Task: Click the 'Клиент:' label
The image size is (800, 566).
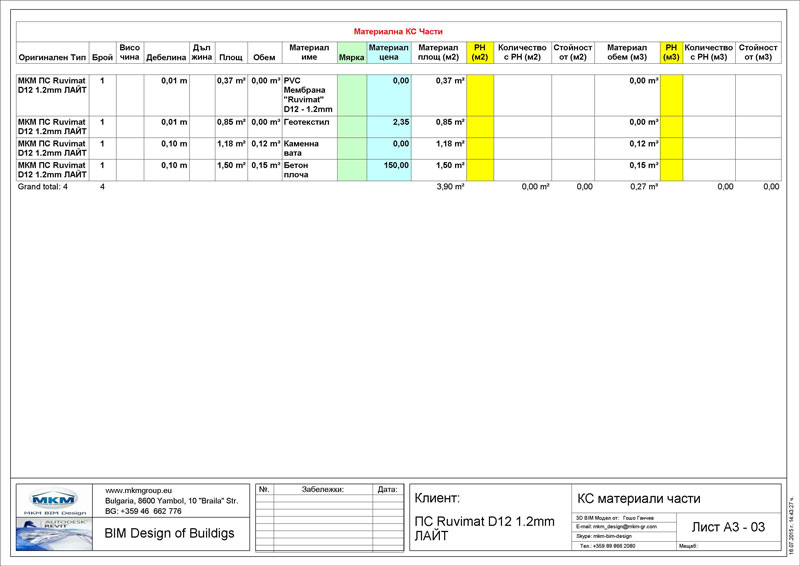Action: click(x=437, y=498)
